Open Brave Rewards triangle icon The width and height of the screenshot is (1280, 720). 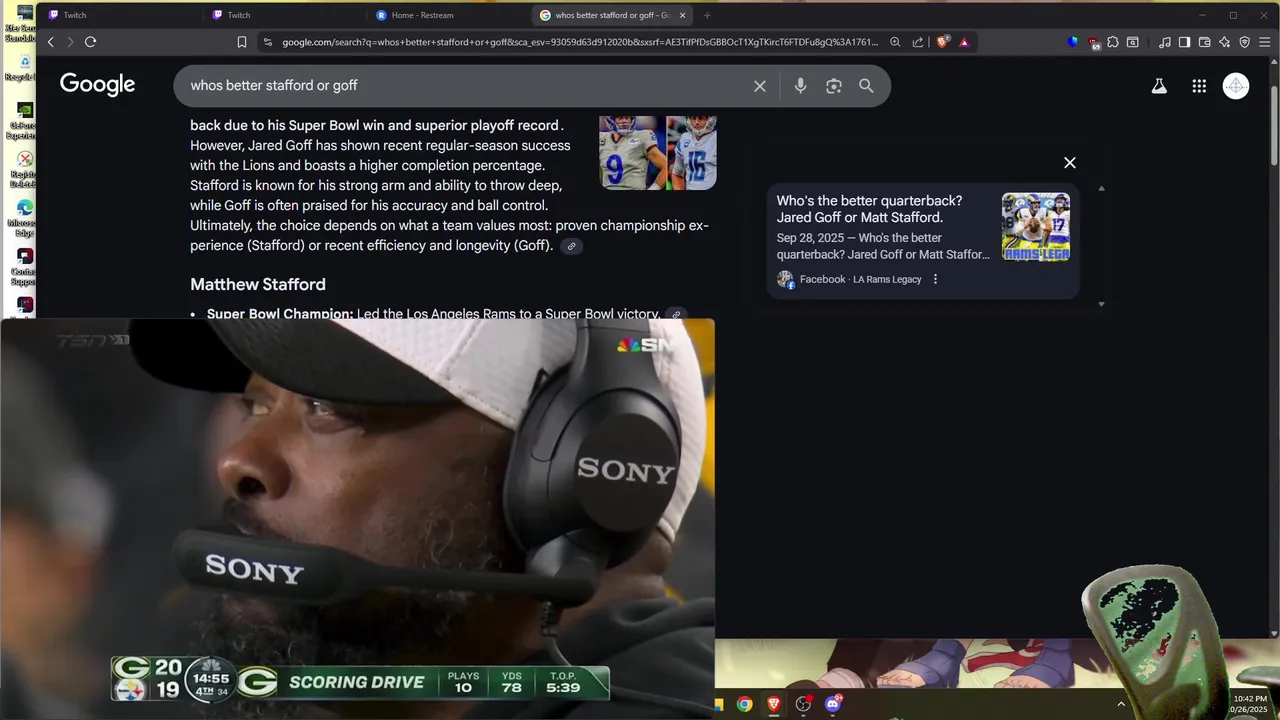pos(964,42)
